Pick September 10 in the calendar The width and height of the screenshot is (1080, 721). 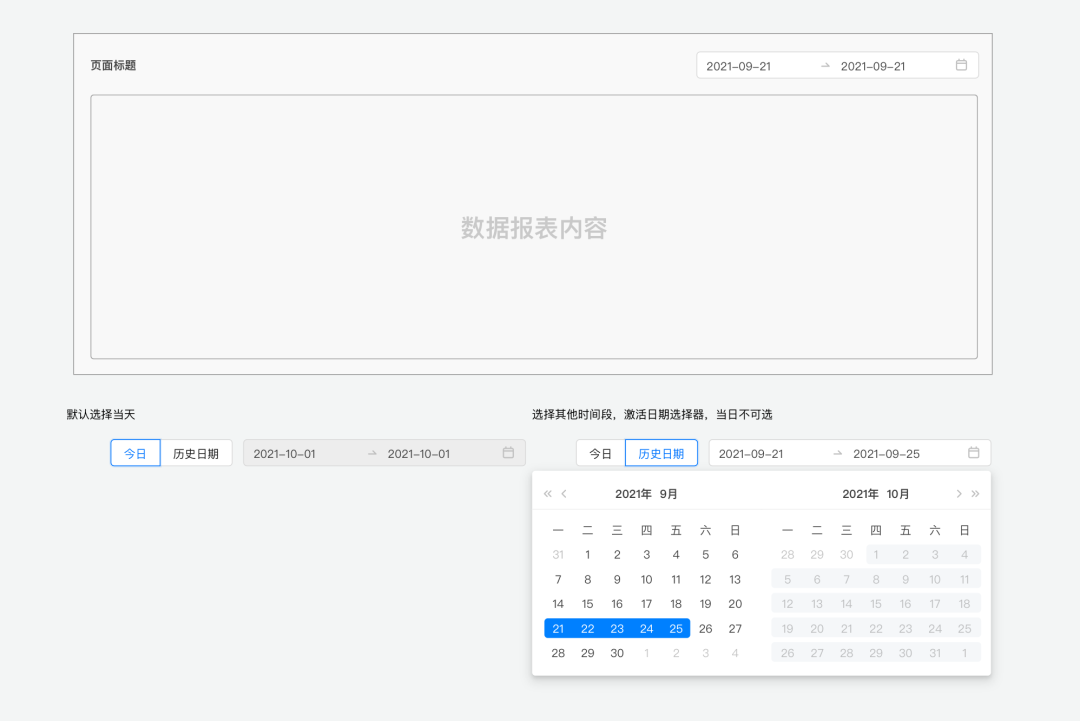pyautogui.click(x=646, y=579)
